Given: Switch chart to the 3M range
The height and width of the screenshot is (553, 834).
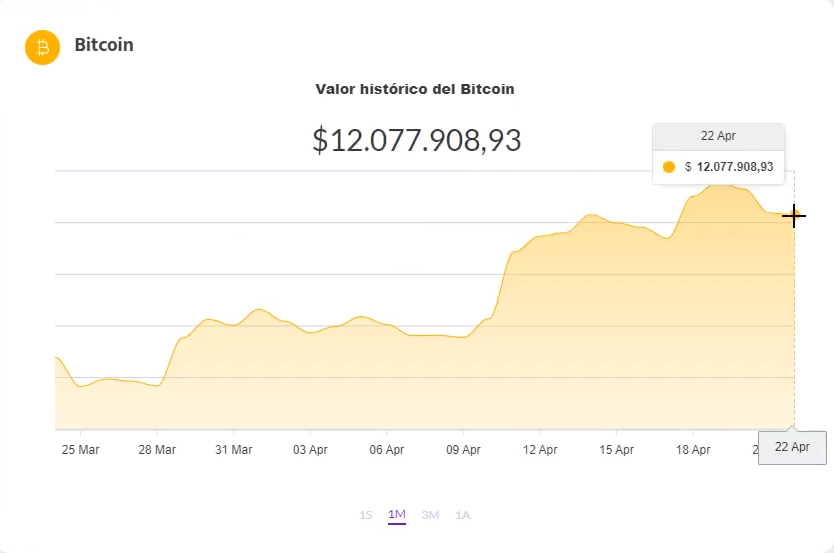Looking at the screenshot, I should (x=430, y=515).
